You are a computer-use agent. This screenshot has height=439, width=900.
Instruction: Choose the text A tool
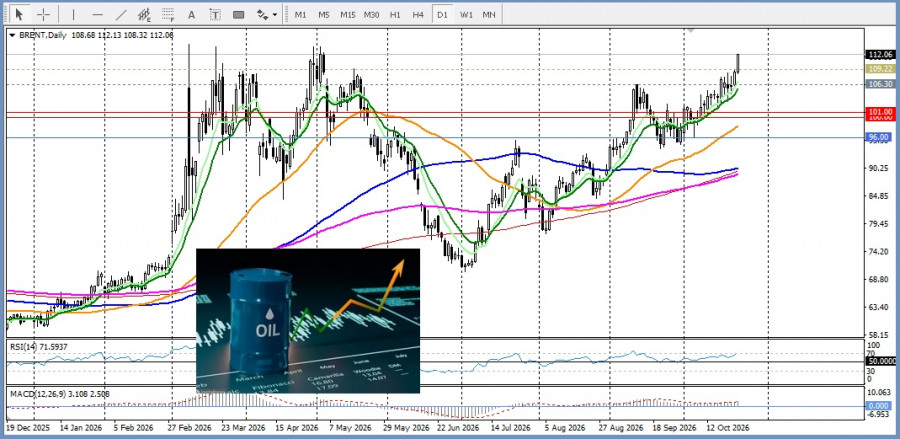tap(192, 14)
